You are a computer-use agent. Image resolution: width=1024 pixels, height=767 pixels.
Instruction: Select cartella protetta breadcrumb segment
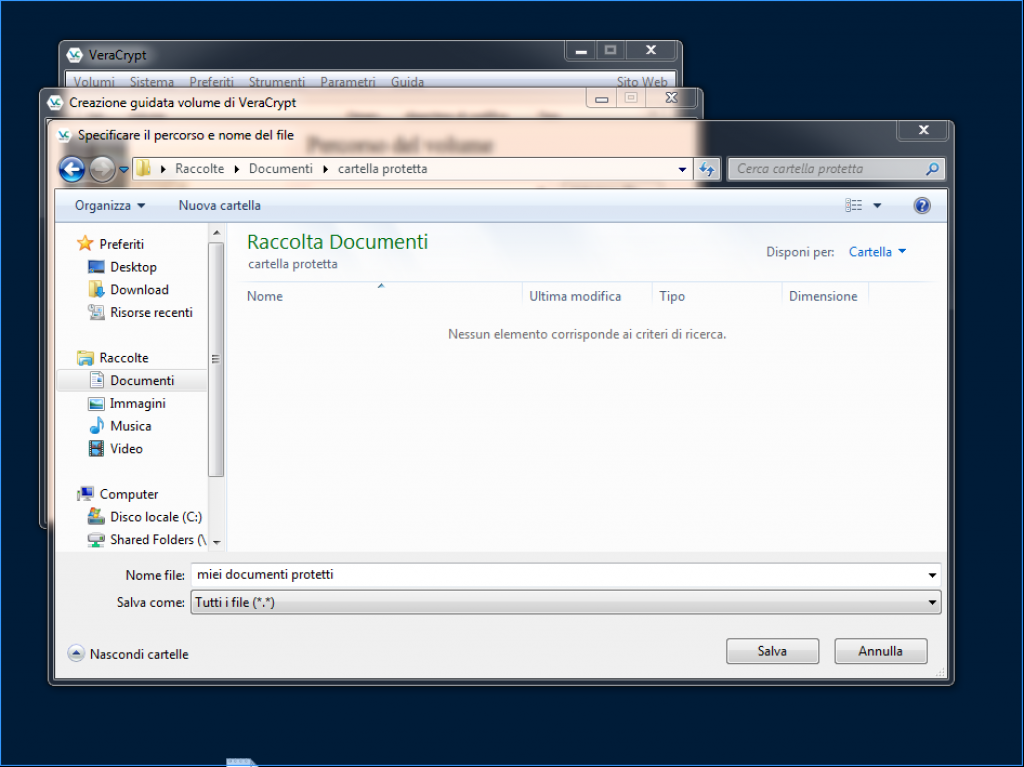click(x=382, y=169)
